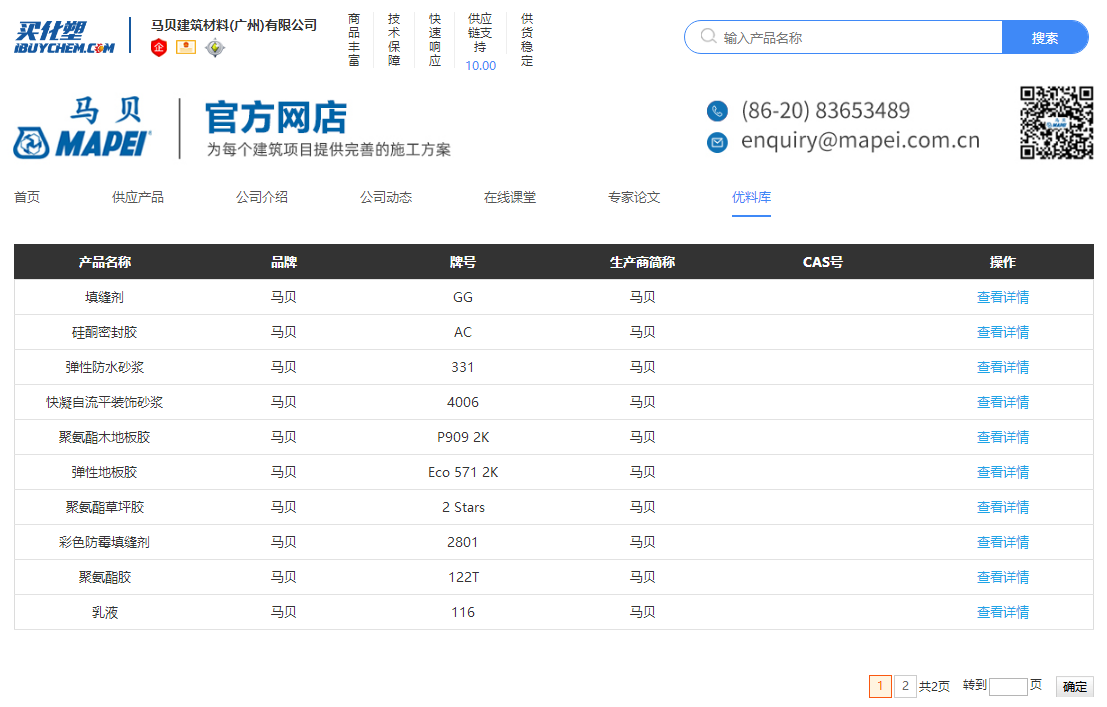Click the 商品丰富 label
The image size is (1107, 707).
pos(354,40)
